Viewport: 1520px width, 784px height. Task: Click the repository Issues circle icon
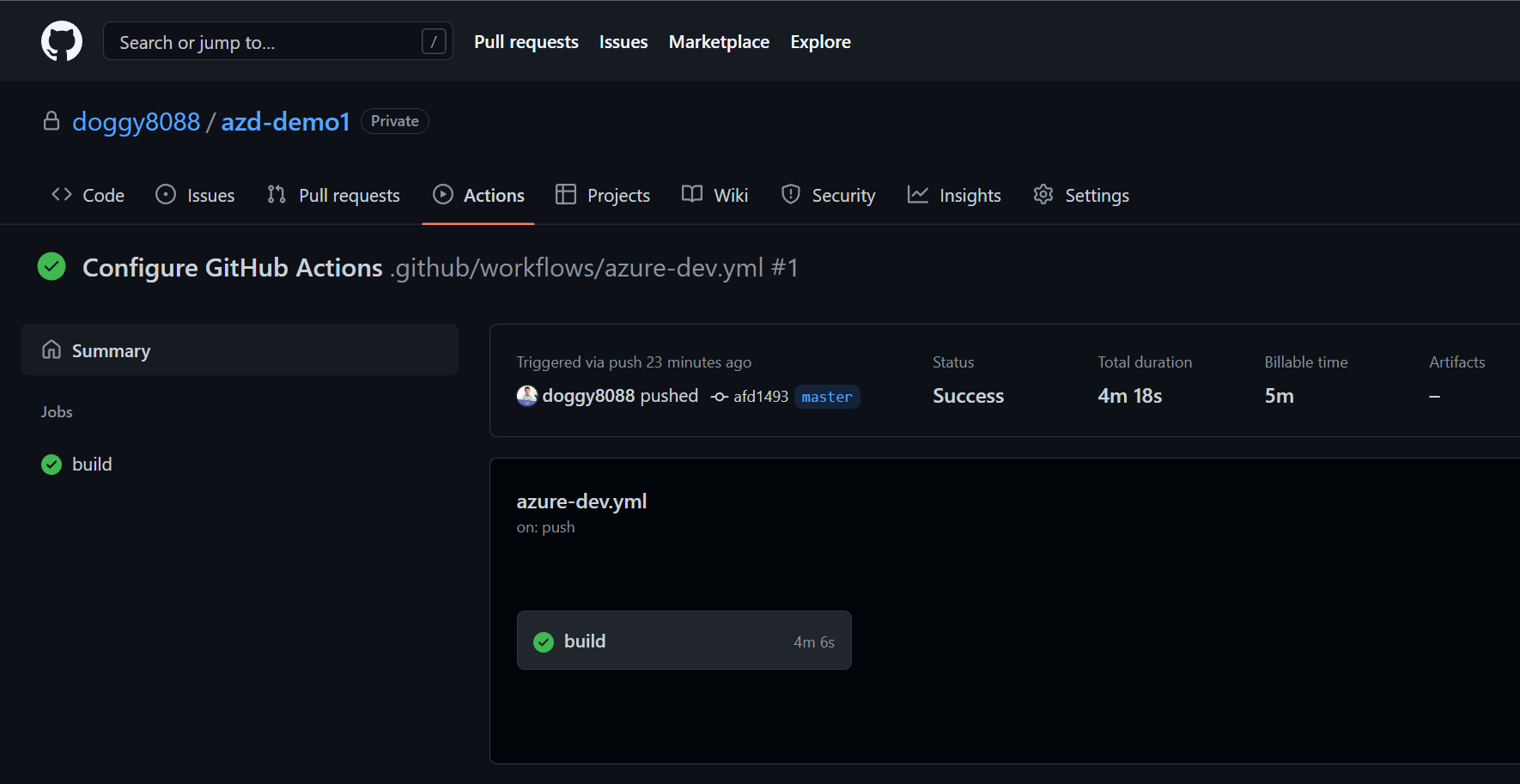(x=166, y=195)
